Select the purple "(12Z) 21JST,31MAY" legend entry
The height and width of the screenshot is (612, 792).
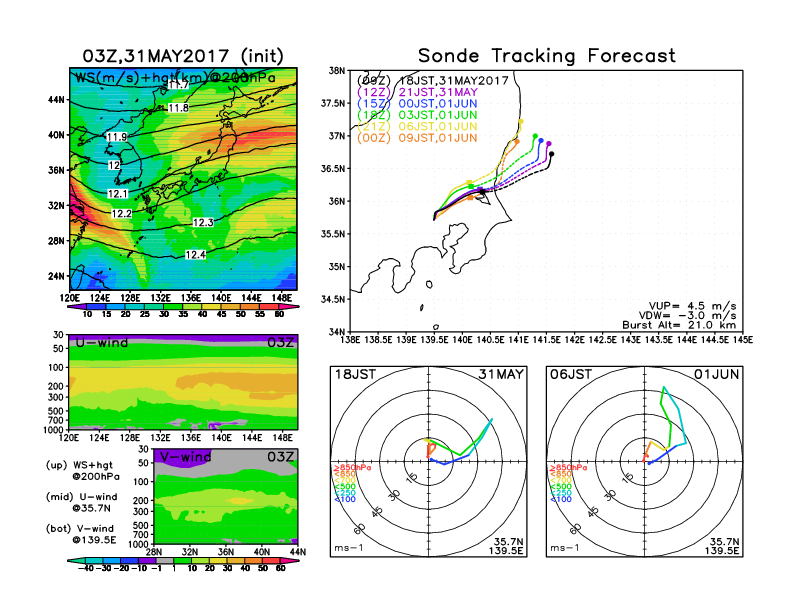(x=417, y=92)
